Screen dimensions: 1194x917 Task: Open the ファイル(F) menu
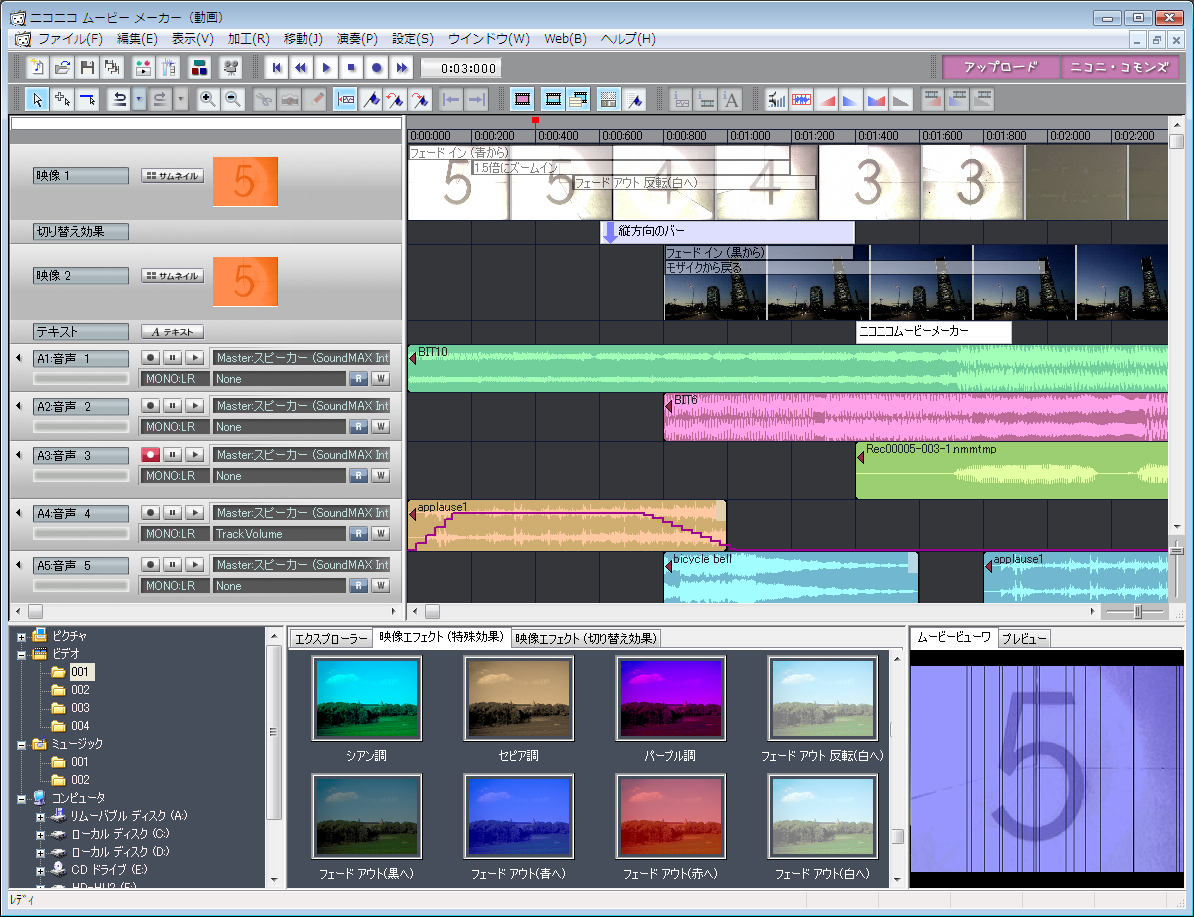(x=70, y=39)
